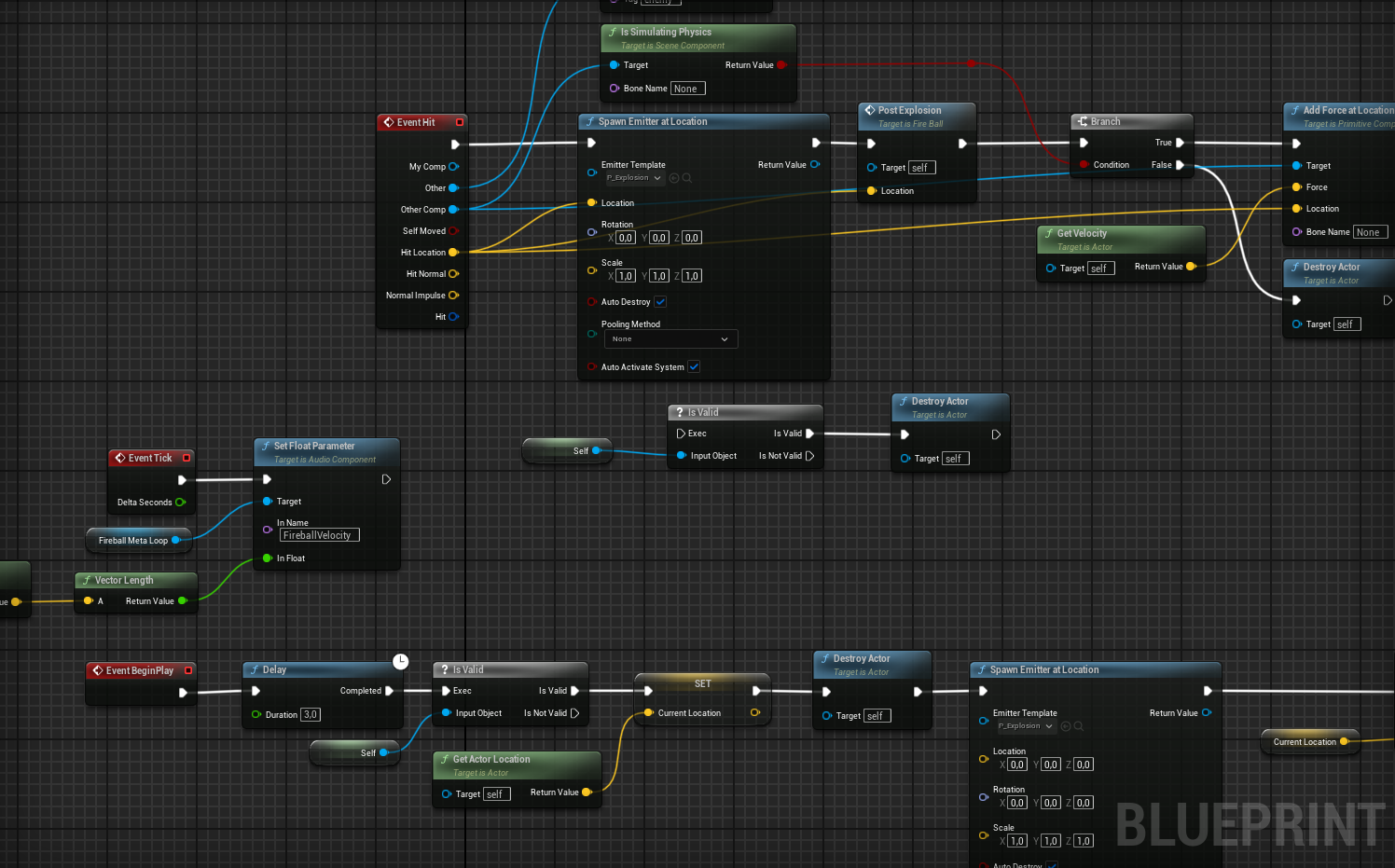Click the 'Get Velocity' node title
The width and height of the screenshot is (1395, 868).
pos(1082,233)
